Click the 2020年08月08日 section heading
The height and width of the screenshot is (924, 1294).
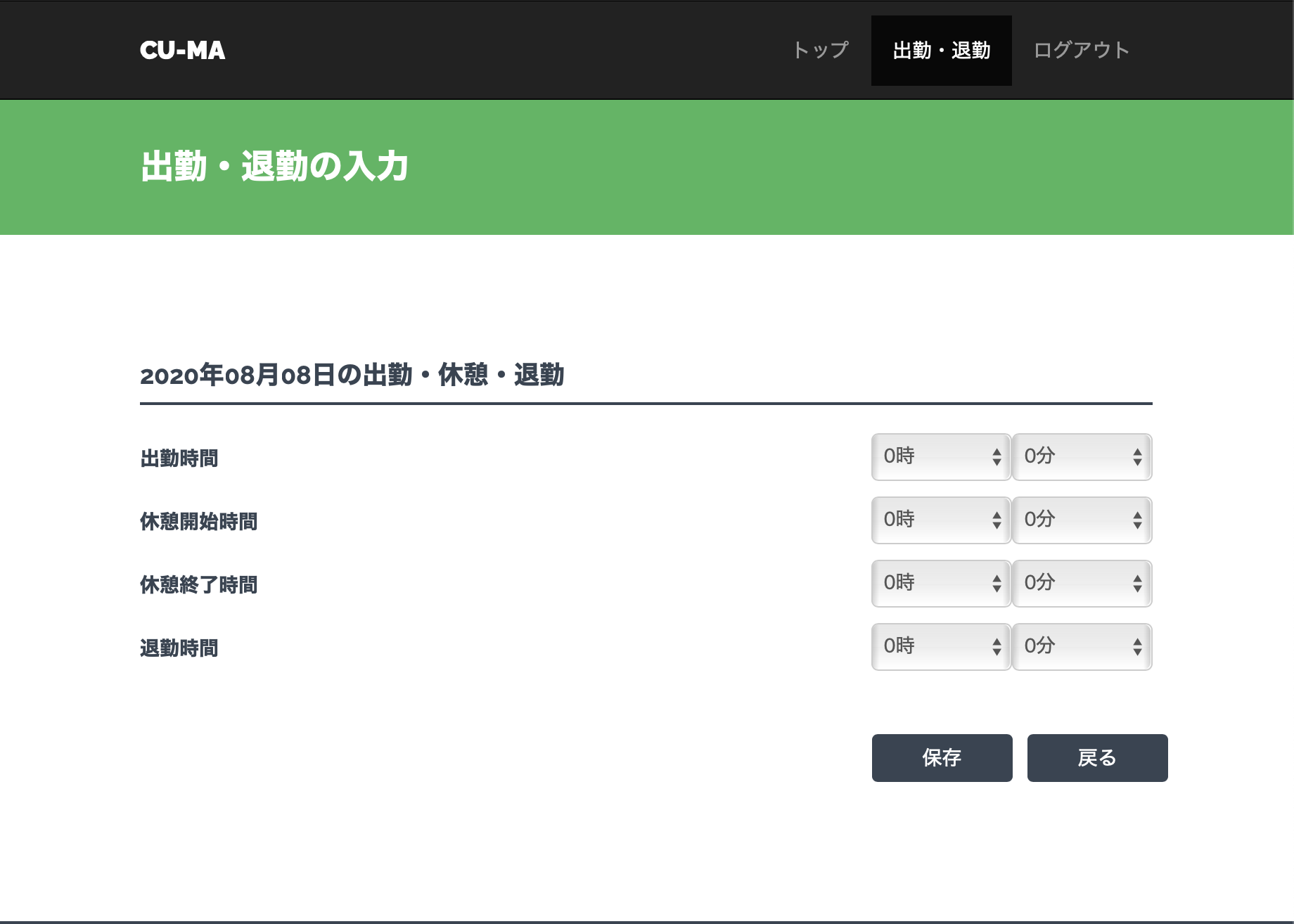point(352,376)
